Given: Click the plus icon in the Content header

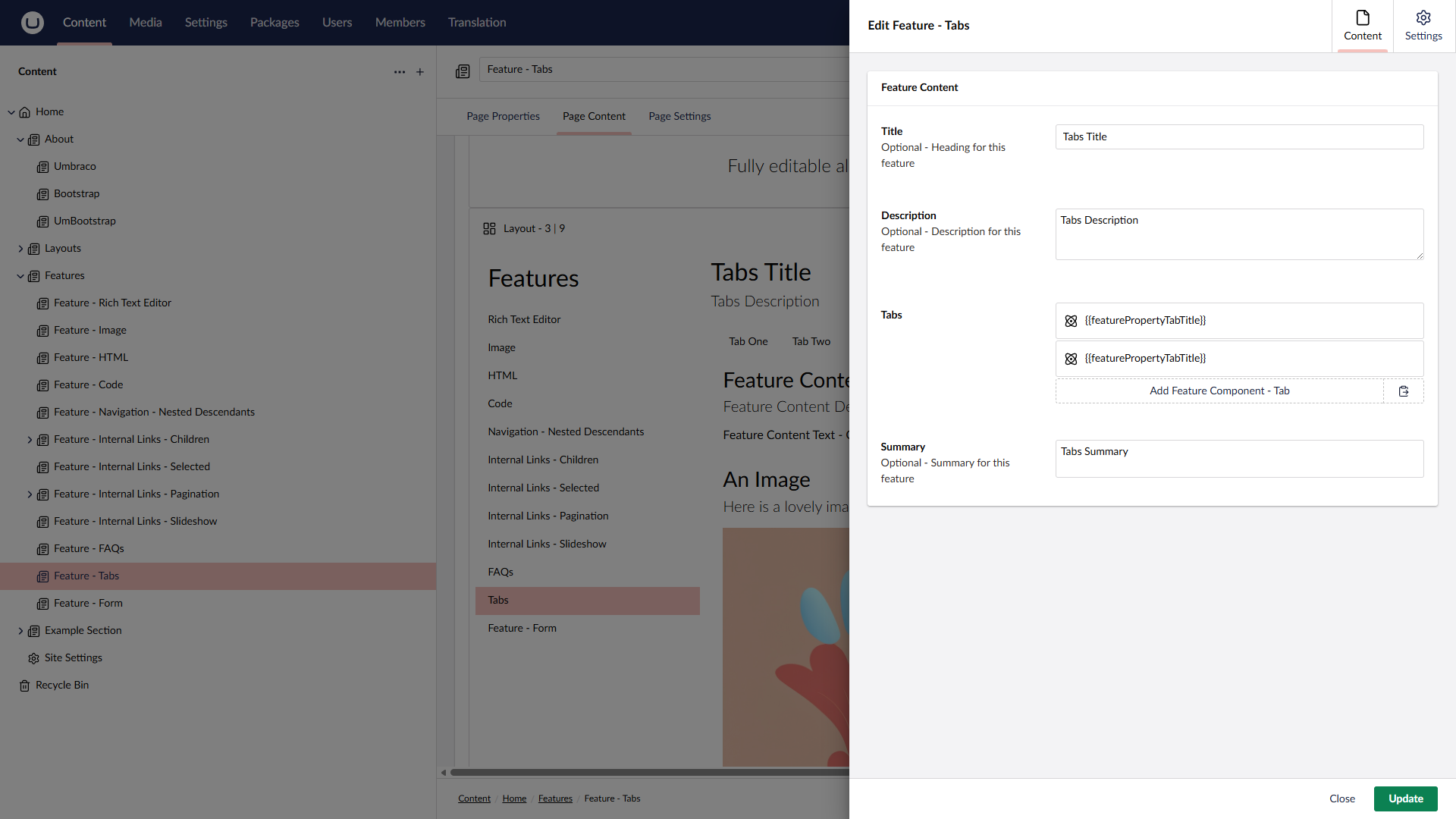Looking at the screenshot, I should 420,72.
